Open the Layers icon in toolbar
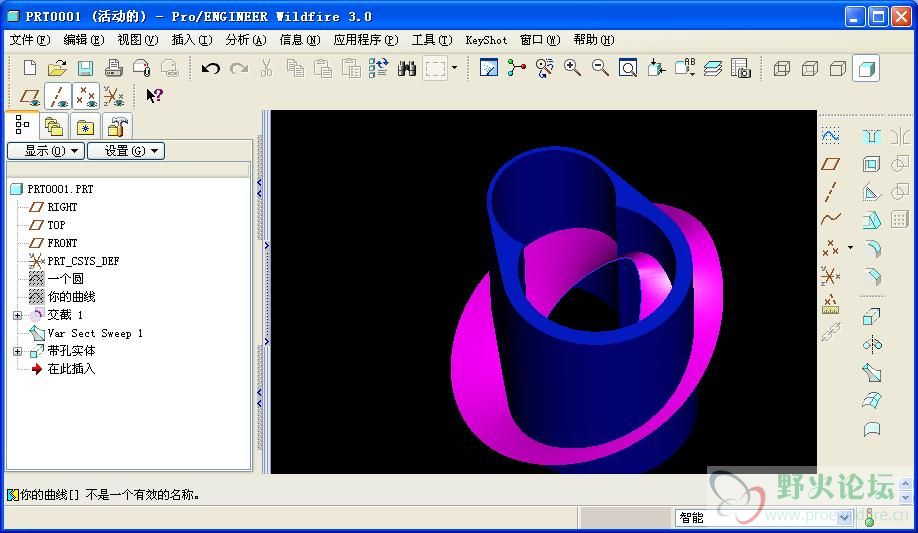Screen dimensions: 918x533 tap(713, 69)
